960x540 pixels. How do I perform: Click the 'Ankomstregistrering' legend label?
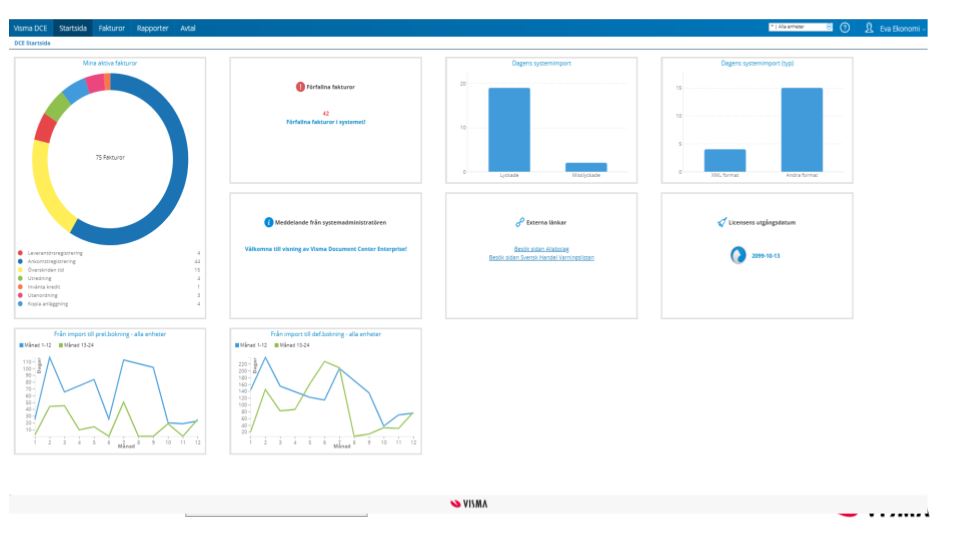click(51, 261)
